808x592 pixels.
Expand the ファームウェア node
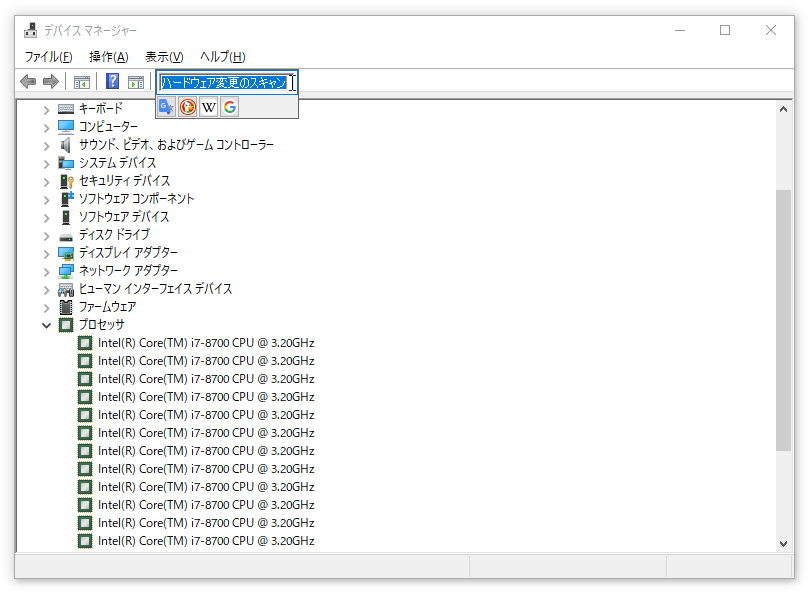(x=46, y=308)
